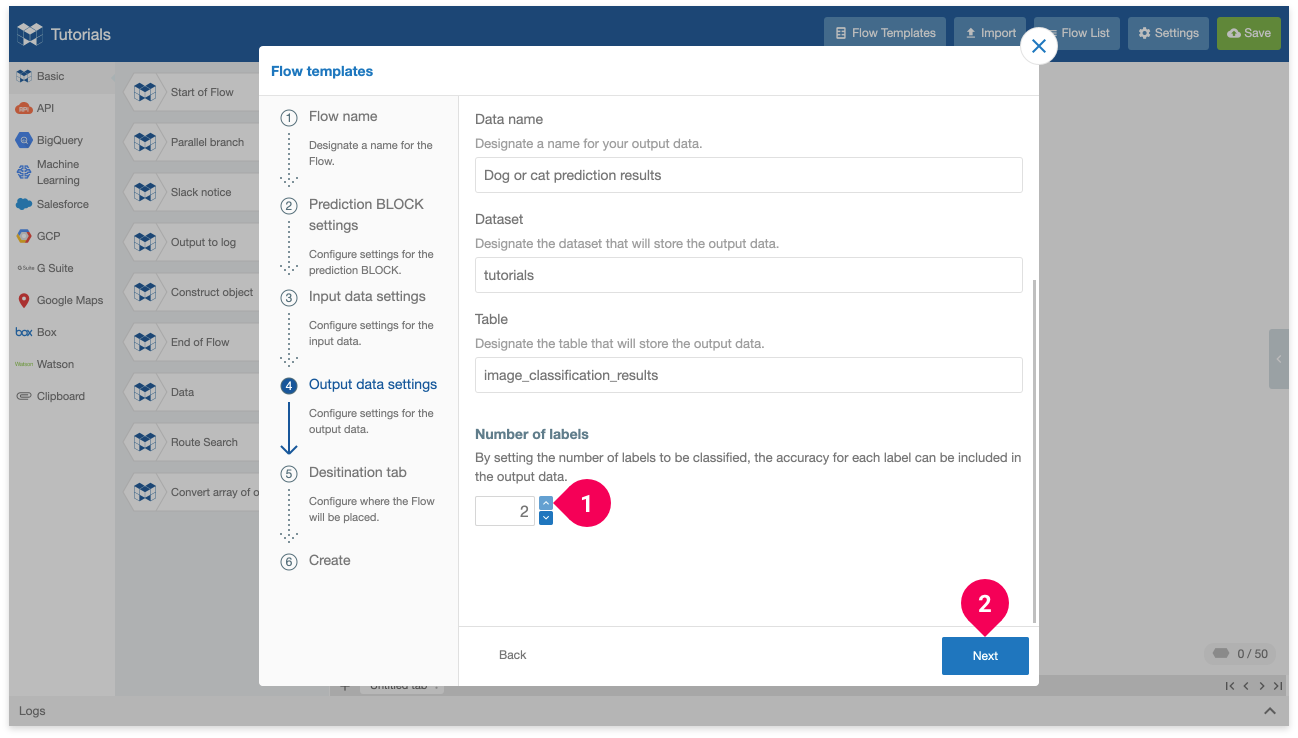The width and height of the screenshot is (1298, 738).
Task: Select the Salesforce cloud icon
Action: tap(24, 204)
